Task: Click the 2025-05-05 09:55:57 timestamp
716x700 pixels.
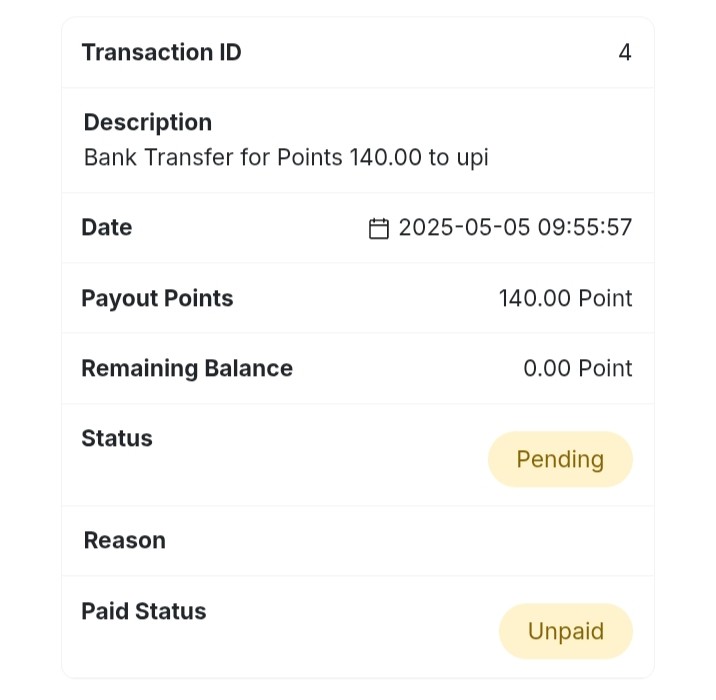Action: (516, 227)
